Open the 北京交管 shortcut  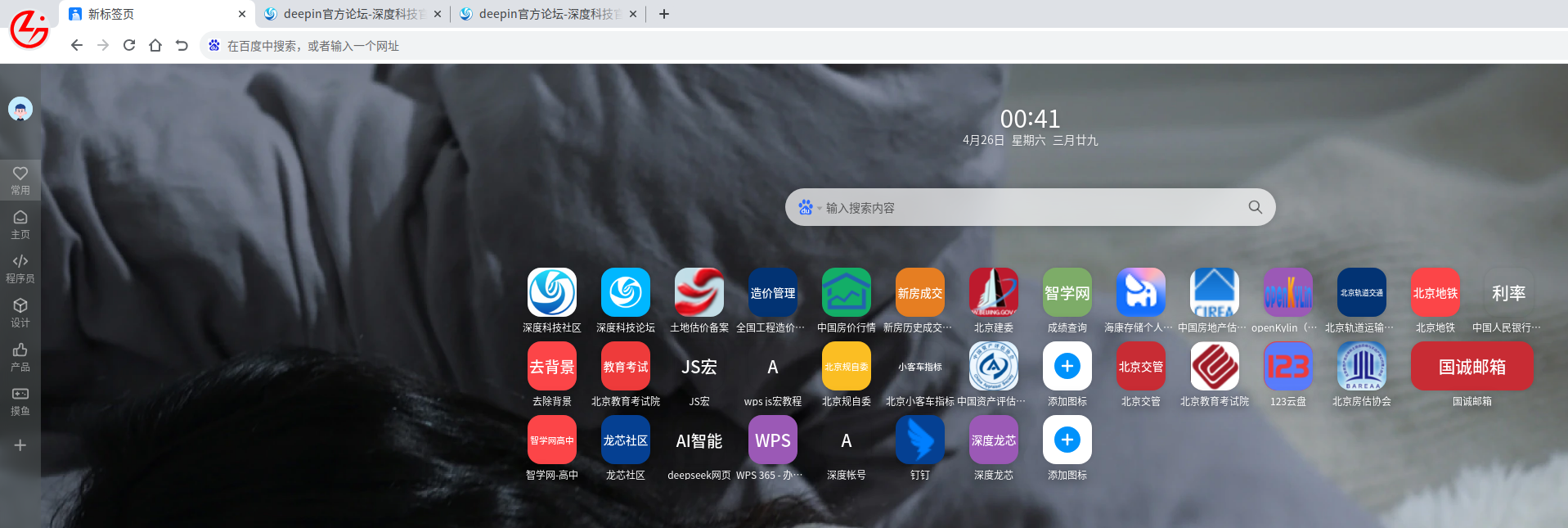point(1141,366)
